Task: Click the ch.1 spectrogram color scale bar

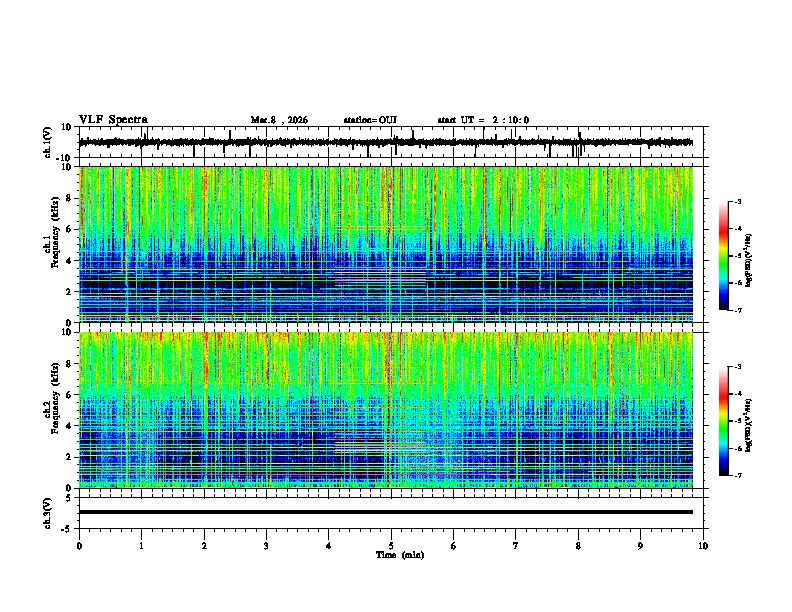Action: (x=724, y=256)
